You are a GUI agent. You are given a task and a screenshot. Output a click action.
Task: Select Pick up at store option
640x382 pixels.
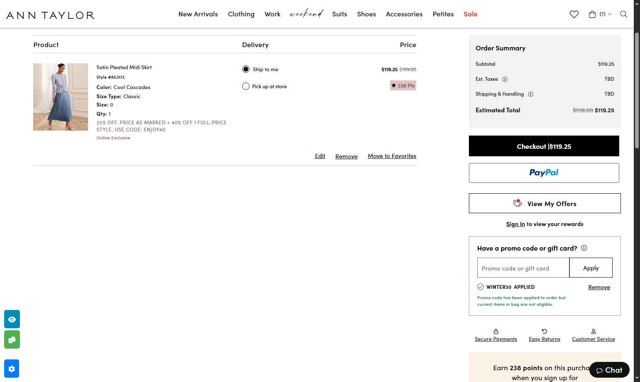pos(246,87)
